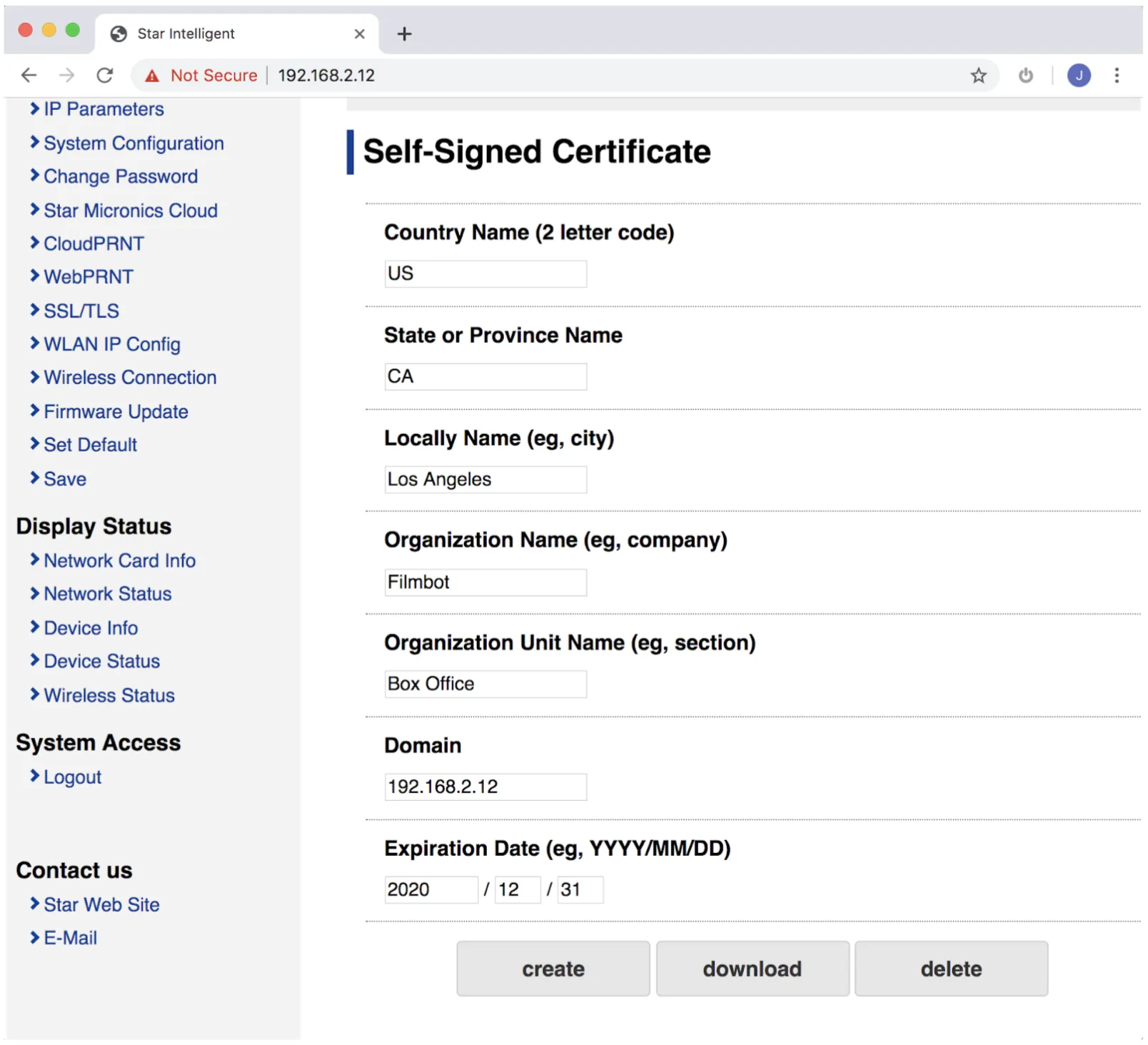Open IP Parameters settings
The height and width of the screenshot is (1045, 1148).
[104, 109]
